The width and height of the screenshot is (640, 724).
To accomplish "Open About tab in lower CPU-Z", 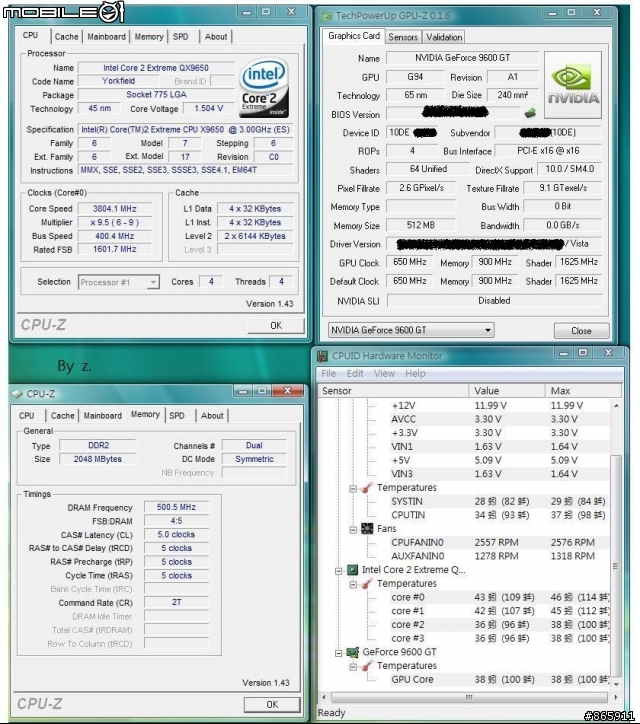I will click(212, 416).
